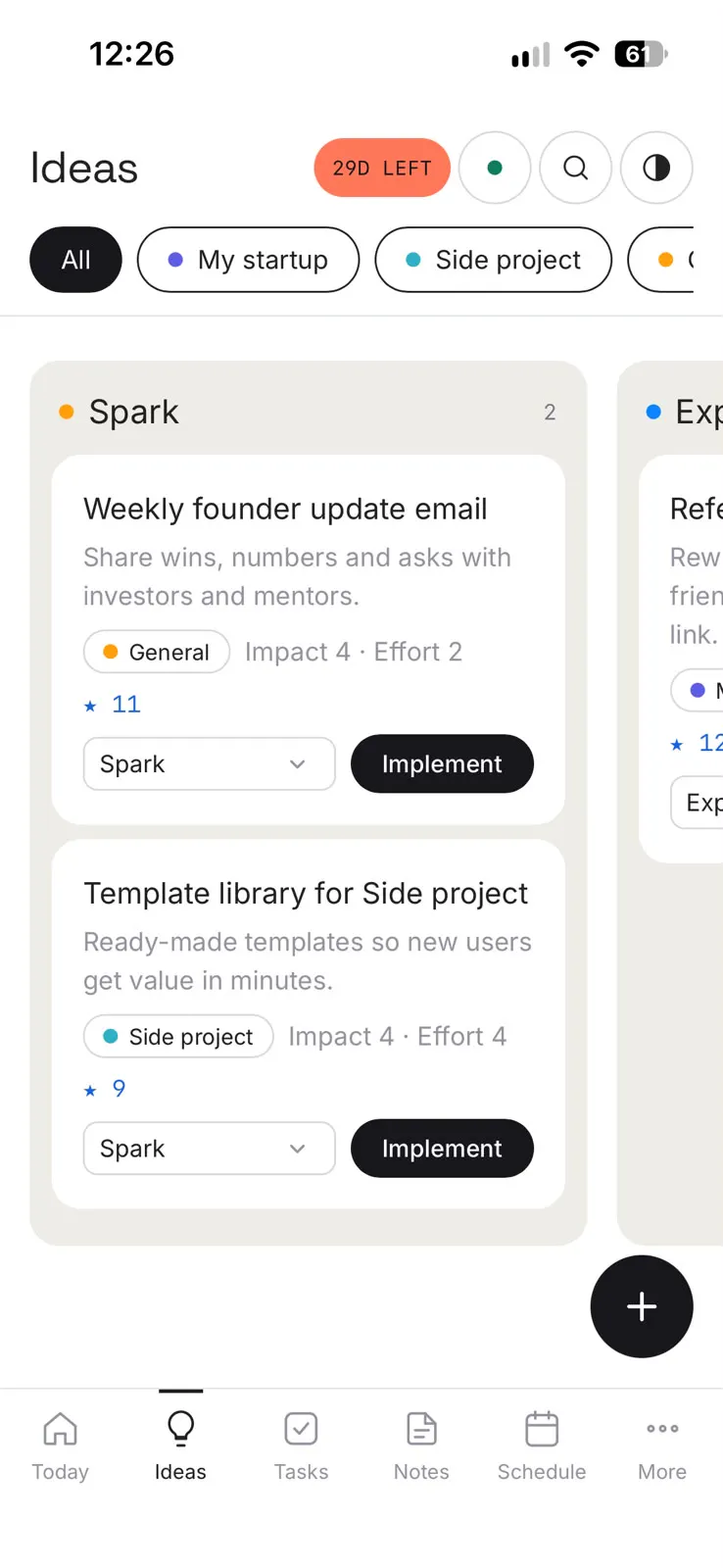723x1568 pixels.
Task: Toggle the dark/light contrast theme icon
Action: 656,168
